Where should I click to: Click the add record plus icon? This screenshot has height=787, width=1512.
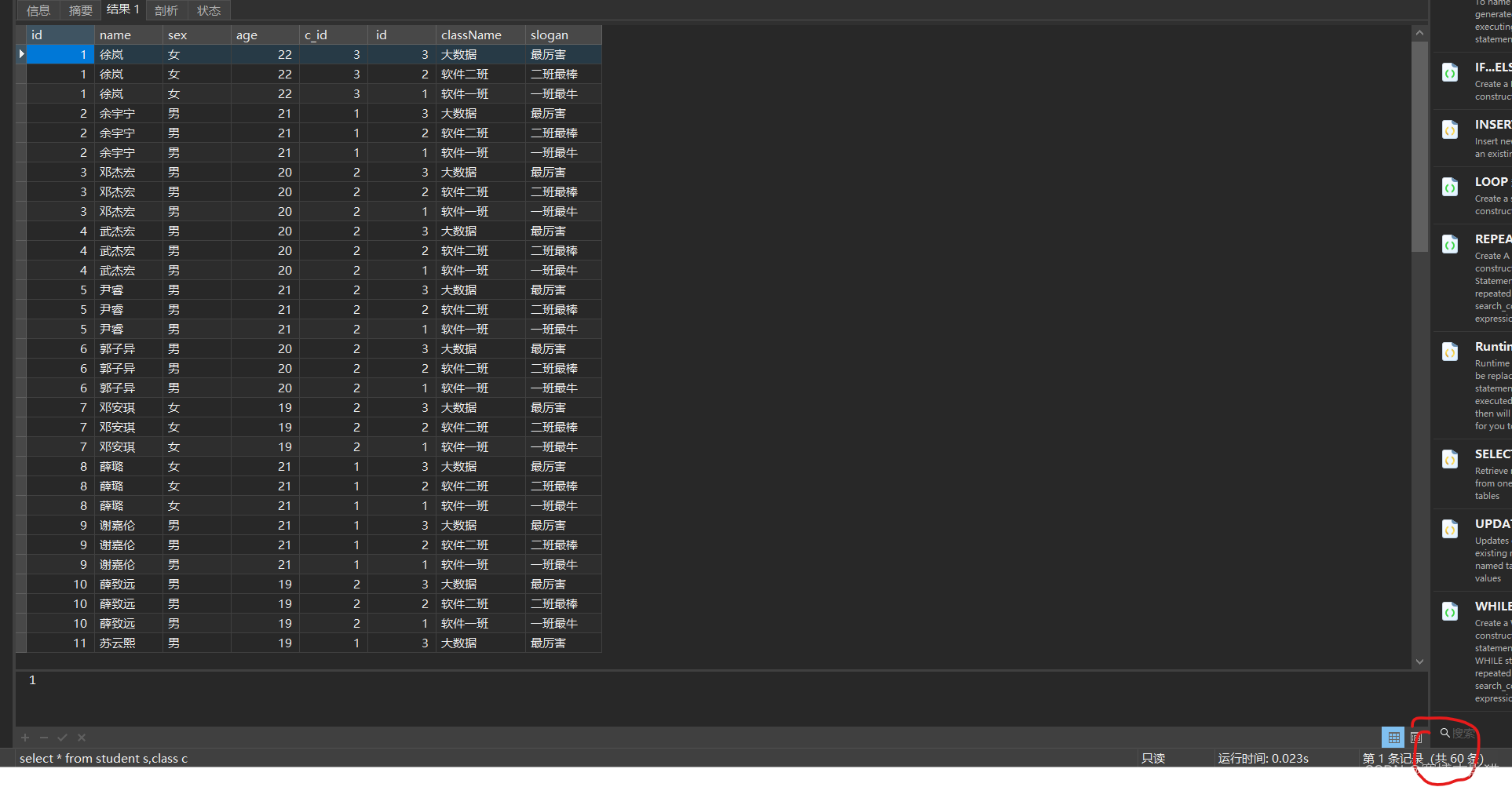[x=25, y=738]
